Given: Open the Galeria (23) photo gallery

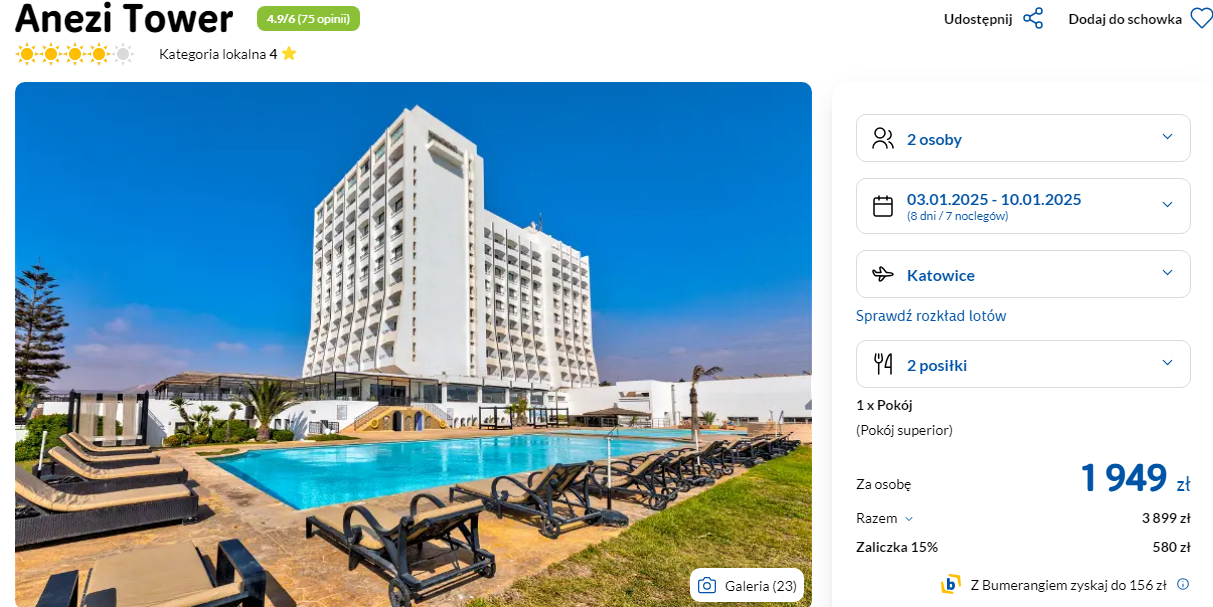Looking at the screenshot, I should tap(747, 586).
